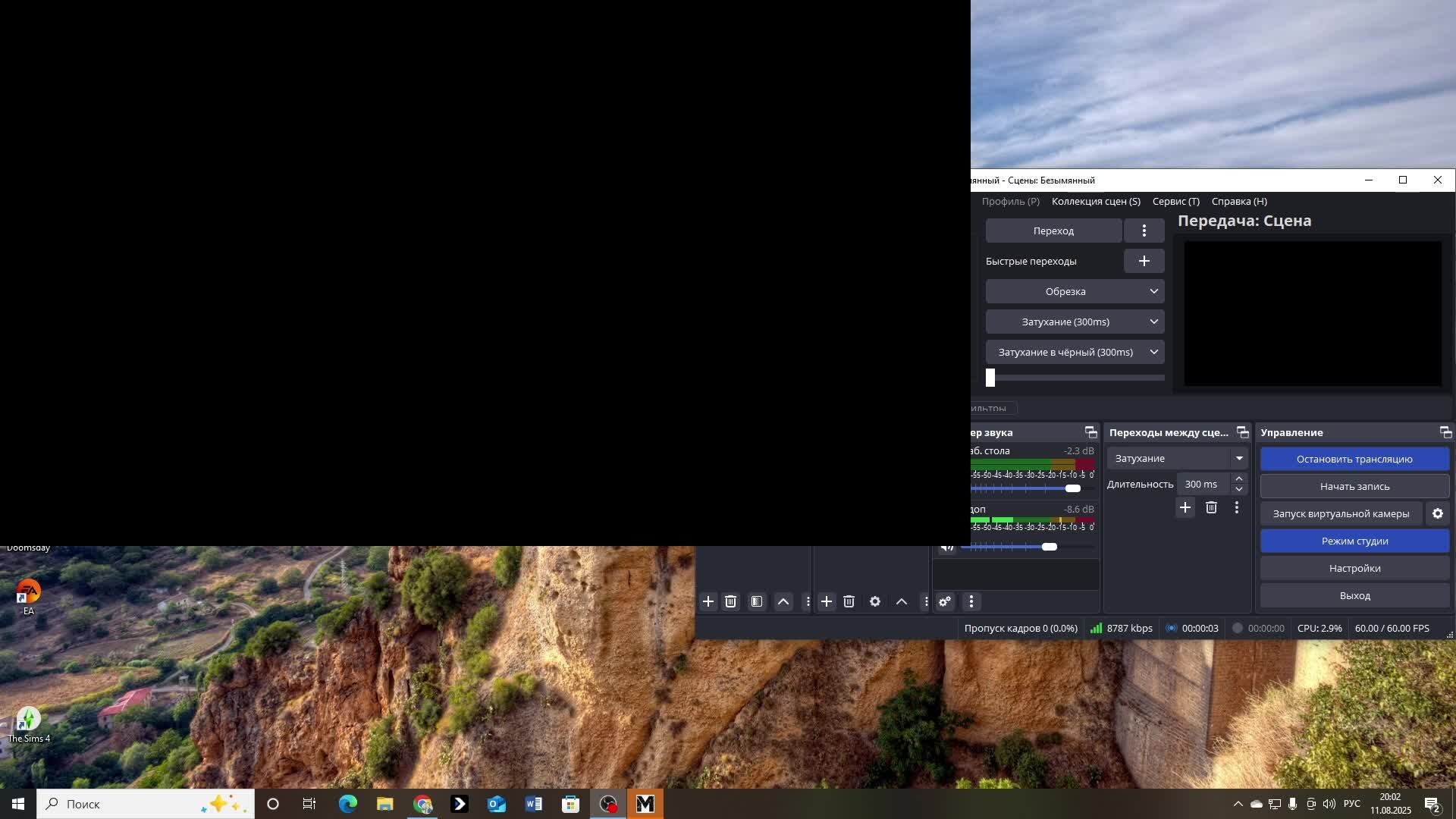Toggle Запуск виртуальной камеры
1456x819 pixels.
1341,513
